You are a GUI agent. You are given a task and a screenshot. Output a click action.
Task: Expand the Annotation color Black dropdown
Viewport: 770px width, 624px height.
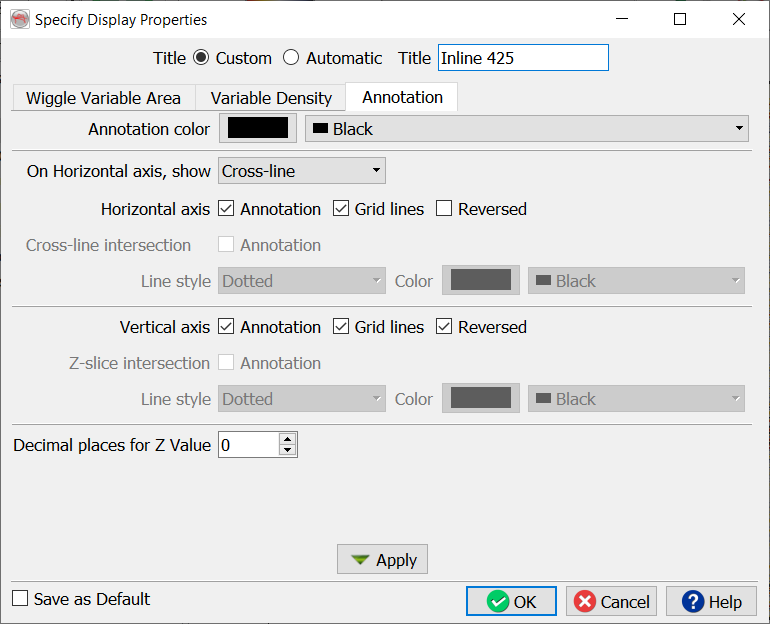526,129
